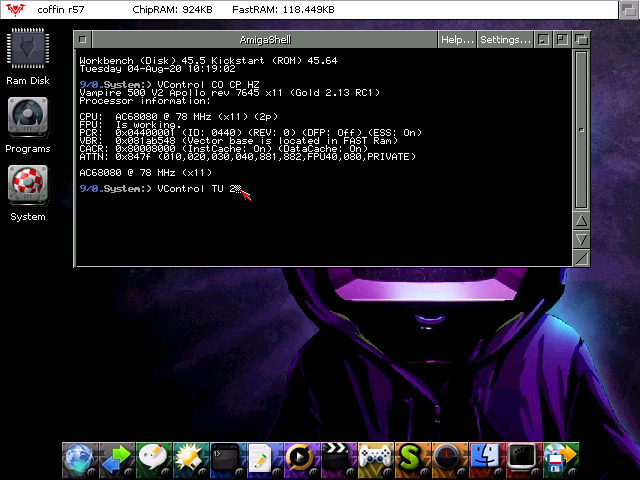The width and height of the screenshot is (640, 480).
Task: Click the 'FastRAM: 118.449KB' title bar text
Action: (x=283, y=9)
